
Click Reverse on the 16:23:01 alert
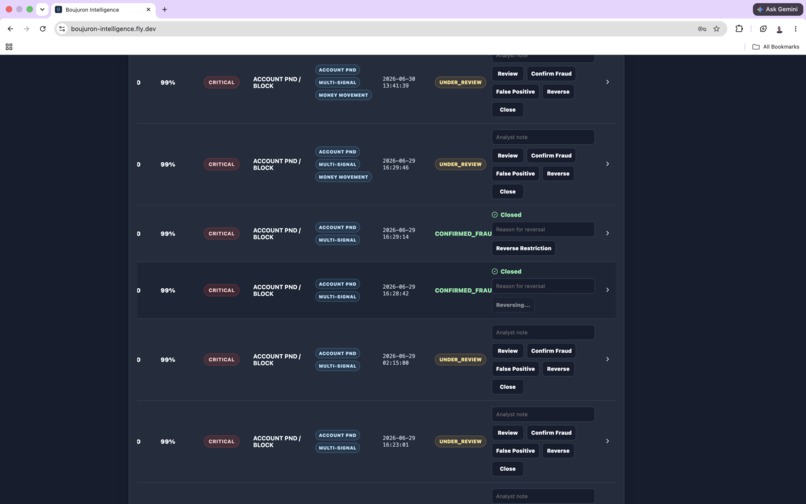tap(558, 451)
